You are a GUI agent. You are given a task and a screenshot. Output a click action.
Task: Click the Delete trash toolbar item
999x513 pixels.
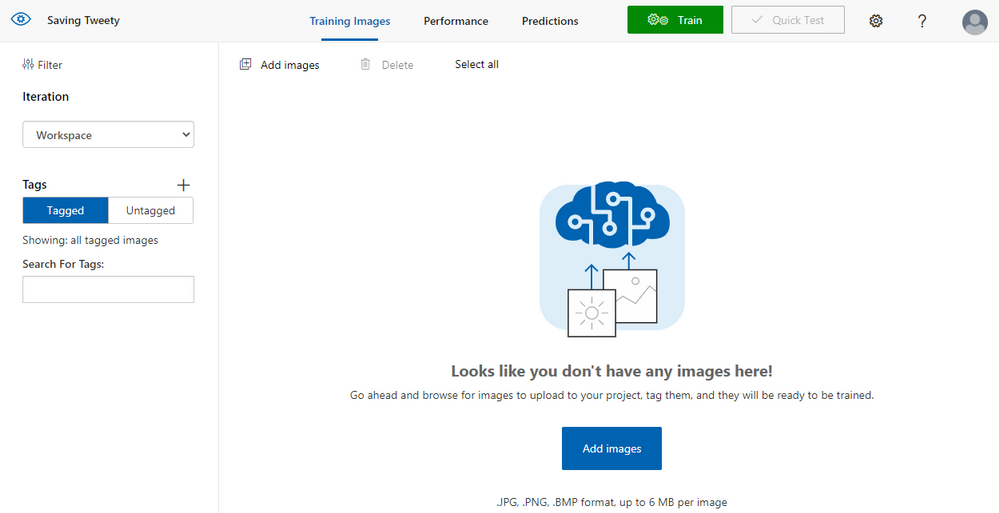pos(387,64)
